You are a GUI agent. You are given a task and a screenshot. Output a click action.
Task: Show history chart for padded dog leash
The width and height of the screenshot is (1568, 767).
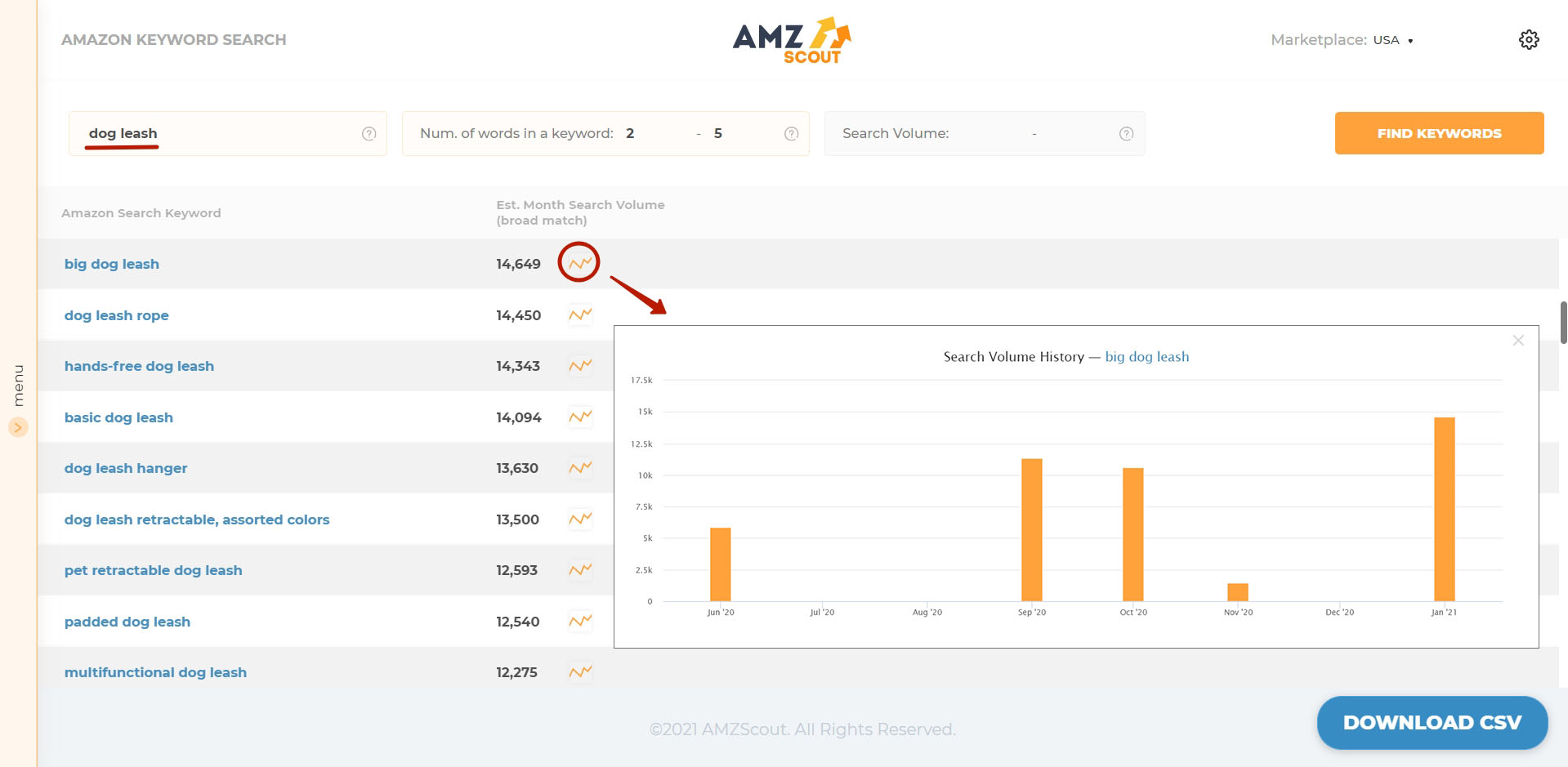click(x=579, y=621)
